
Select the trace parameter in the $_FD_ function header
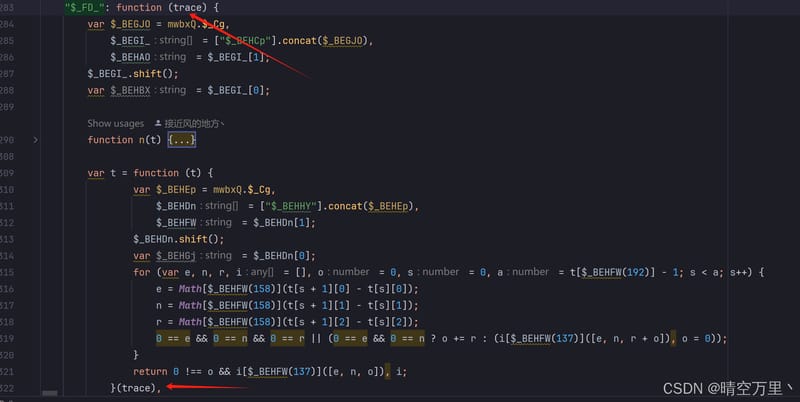[x=190, y=8]
